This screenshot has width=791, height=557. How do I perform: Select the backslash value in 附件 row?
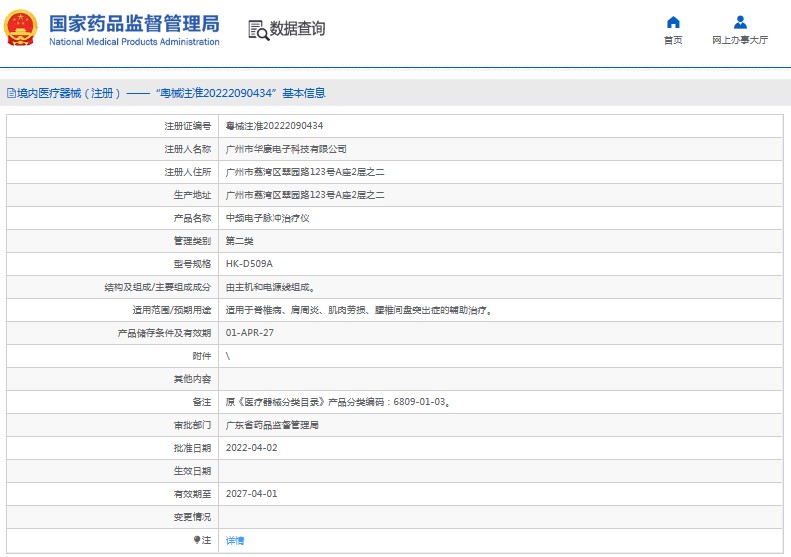[x=228, y=356]
